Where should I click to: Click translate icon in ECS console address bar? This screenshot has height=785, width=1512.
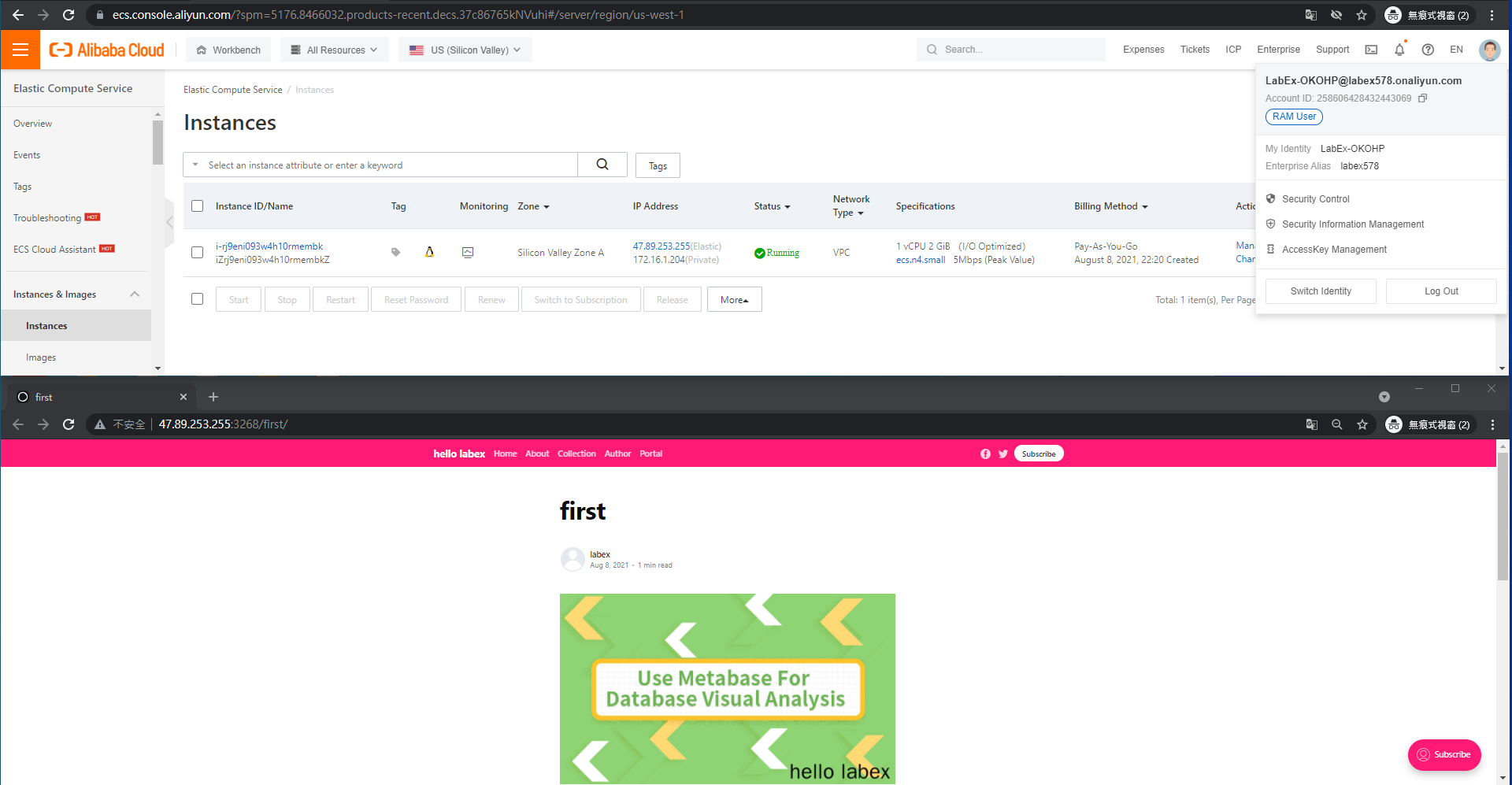coord(1311,15)
